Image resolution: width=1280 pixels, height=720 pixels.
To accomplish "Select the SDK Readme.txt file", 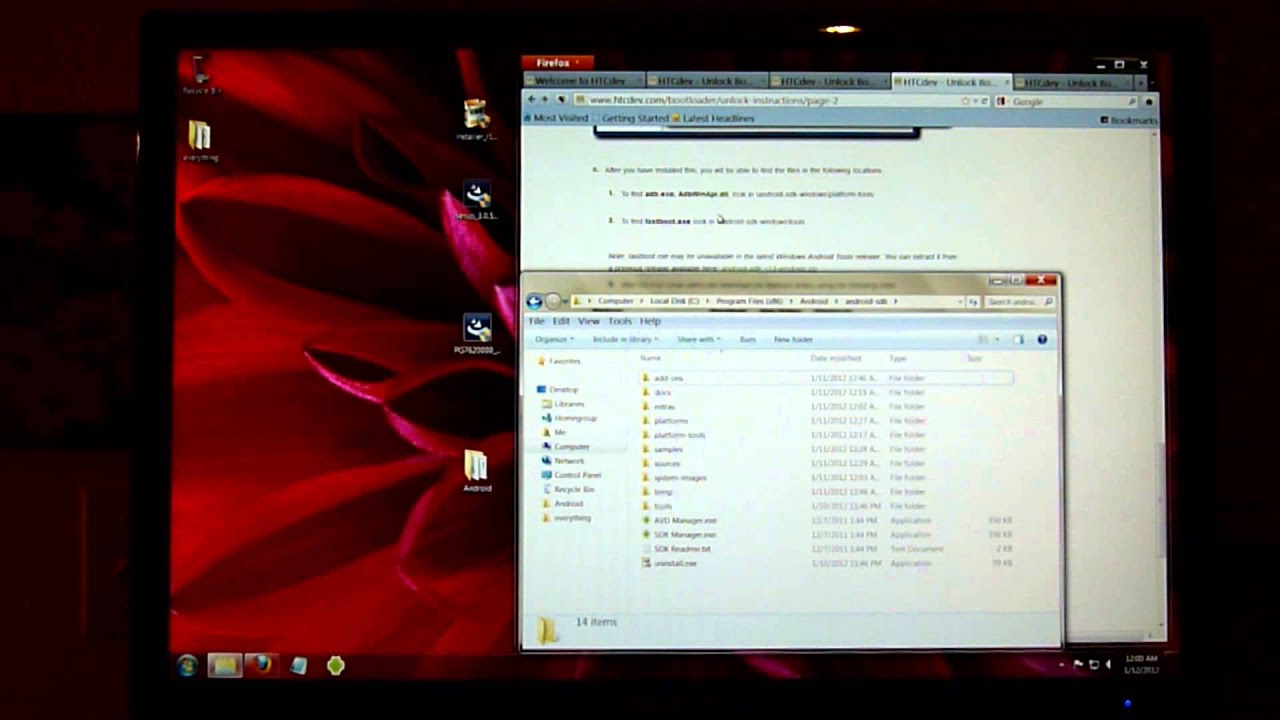I will 676,549.
